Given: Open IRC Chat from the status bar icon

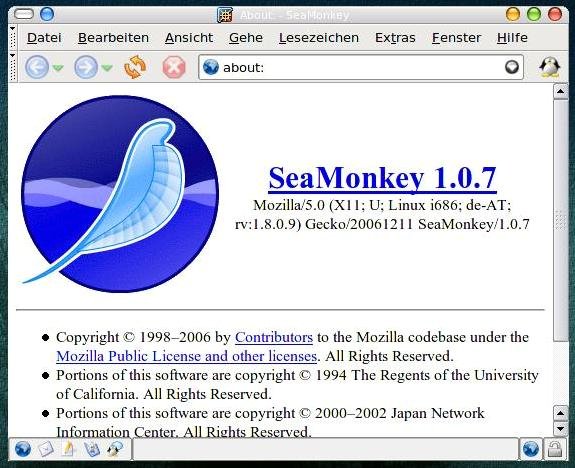Looking at the screenshot, I should click(x=115, y=449).
